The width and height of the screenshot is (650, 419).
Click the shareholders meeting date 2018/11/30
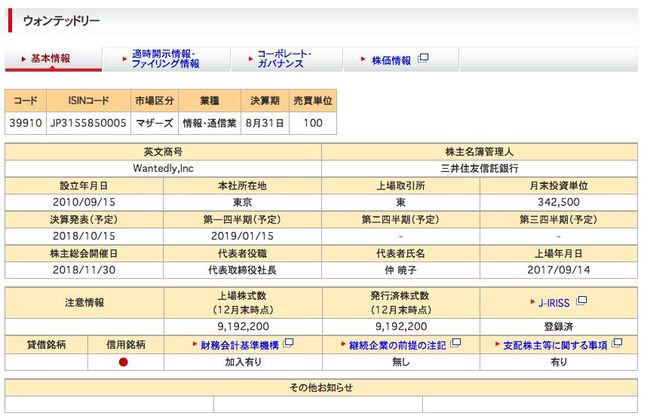click(84, 270)
